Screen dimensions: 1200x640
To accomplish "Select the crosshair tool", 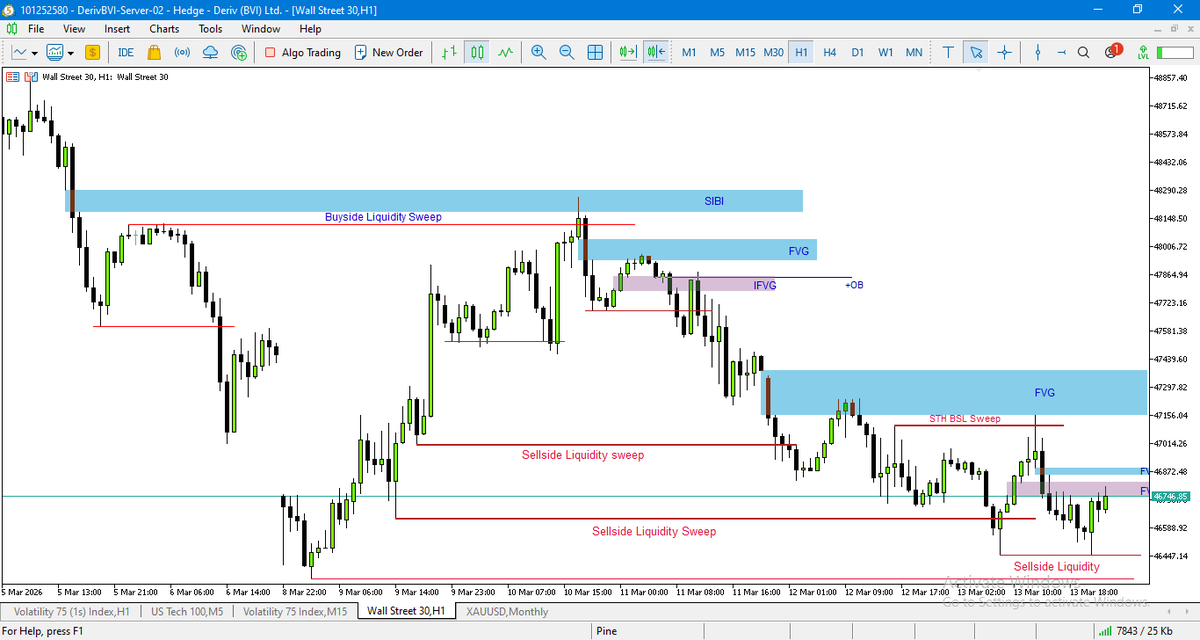I will tap(1003, 52).
